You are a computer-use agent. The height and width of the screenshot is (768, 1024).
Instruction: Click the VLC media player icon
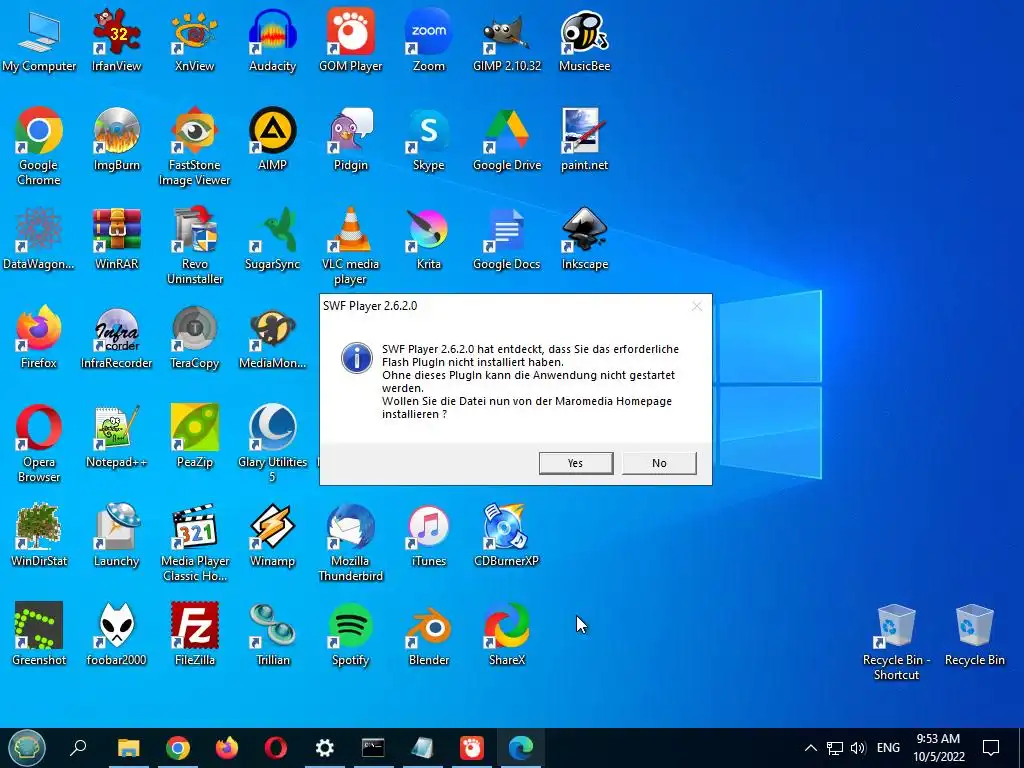pyautogui.click(x=351, y=246)
